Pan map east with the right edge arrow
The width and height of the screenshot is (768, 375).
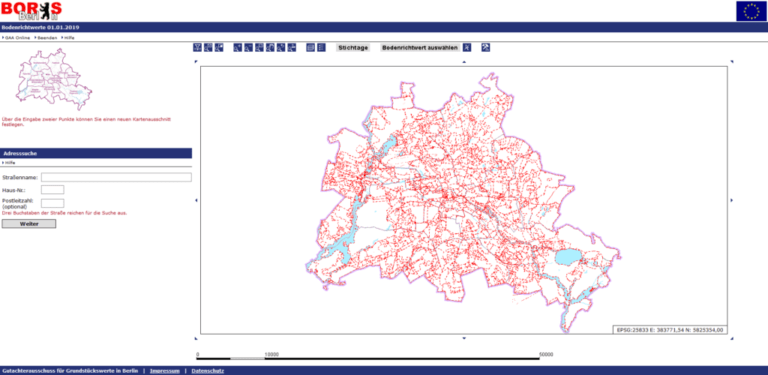point(732,200)
